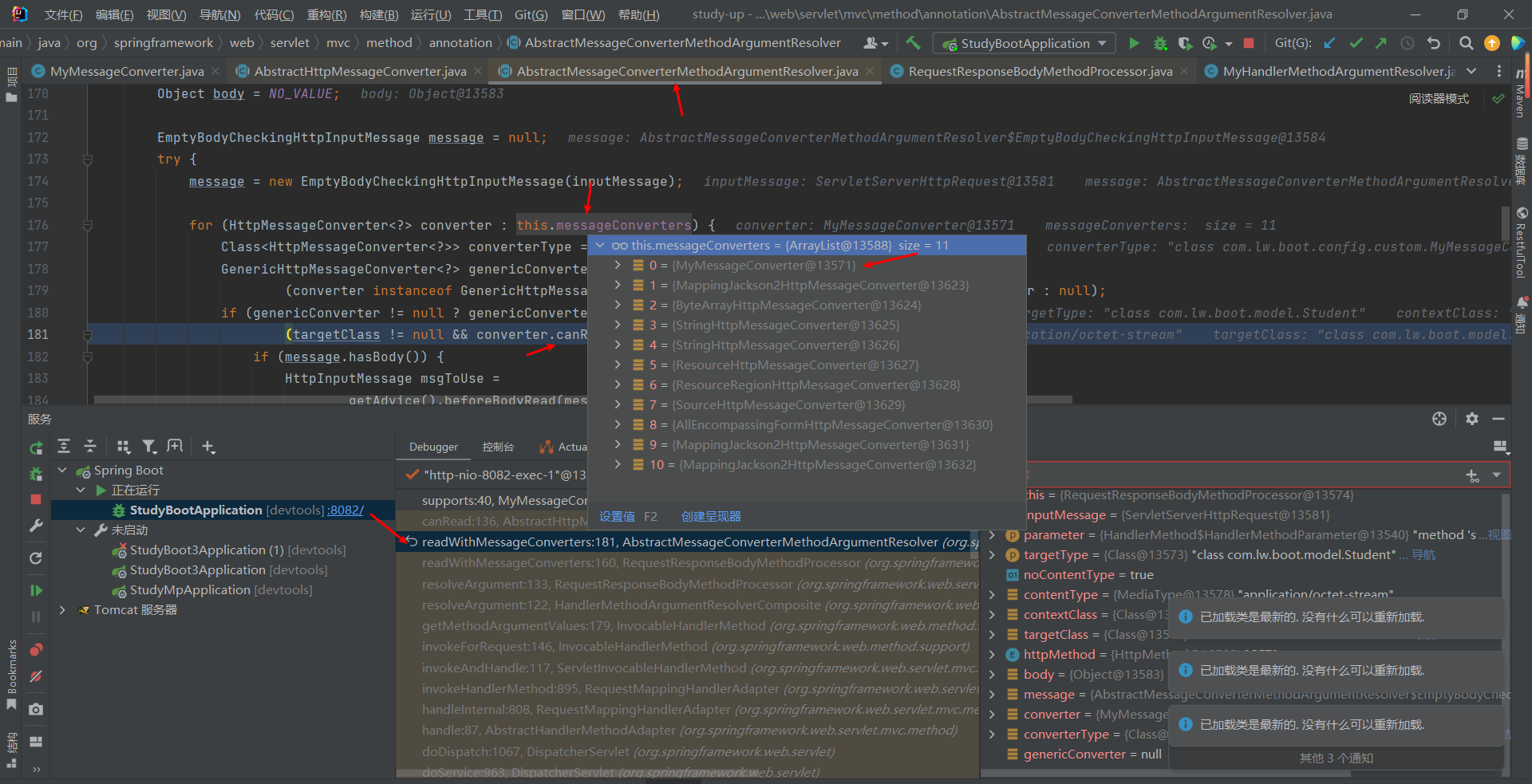The image size is (1532, 784).
Task: Select the Debugger tab
Action: click(433, 447)
